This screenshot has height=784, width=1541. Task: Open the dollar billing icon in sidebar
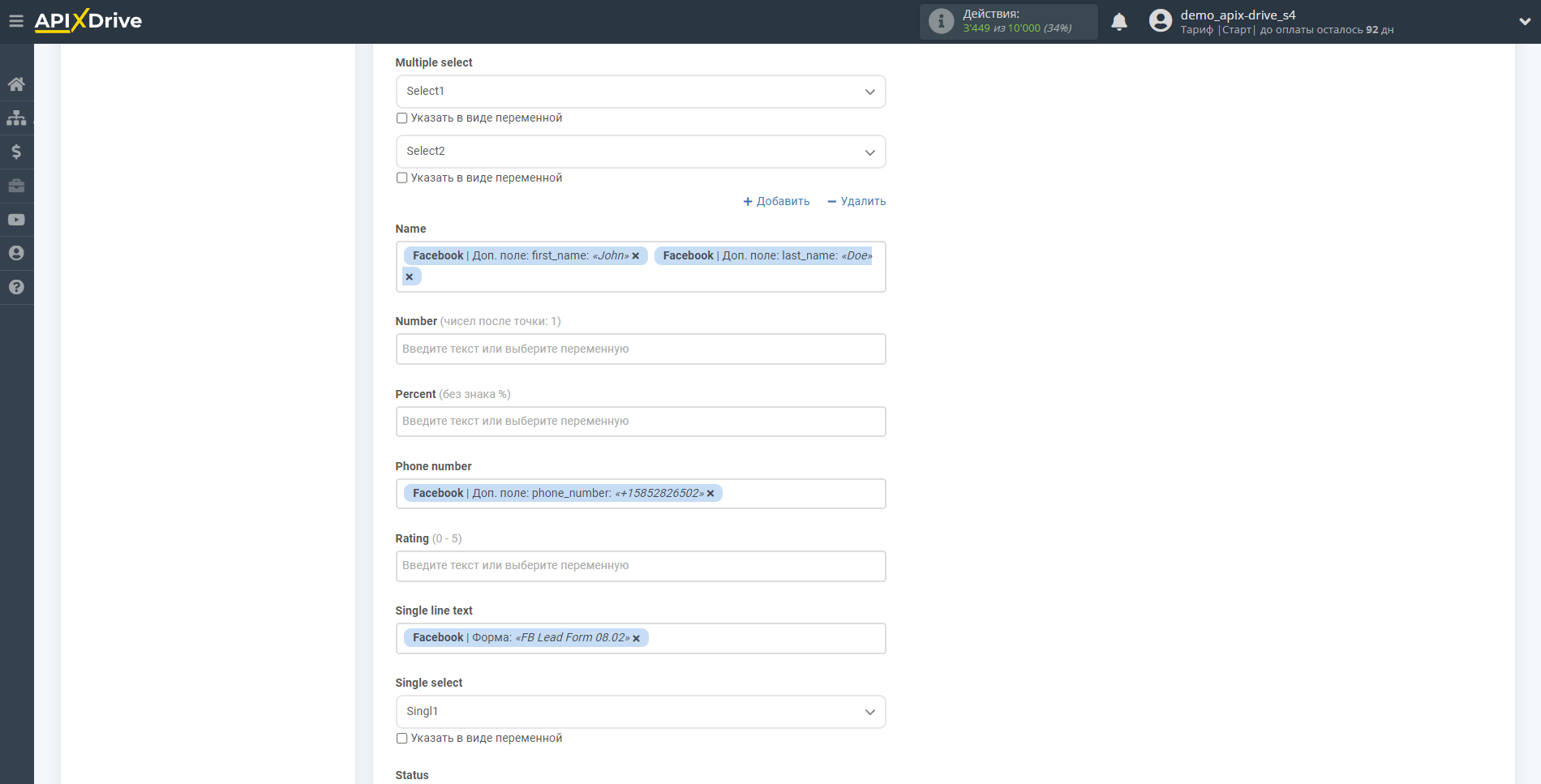(x=16, y=152)
